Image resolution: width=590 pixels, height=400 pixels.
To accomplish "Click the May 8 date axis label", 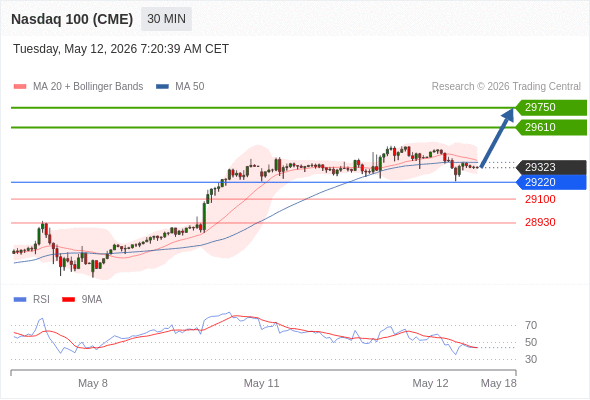I will coord(93,383).
